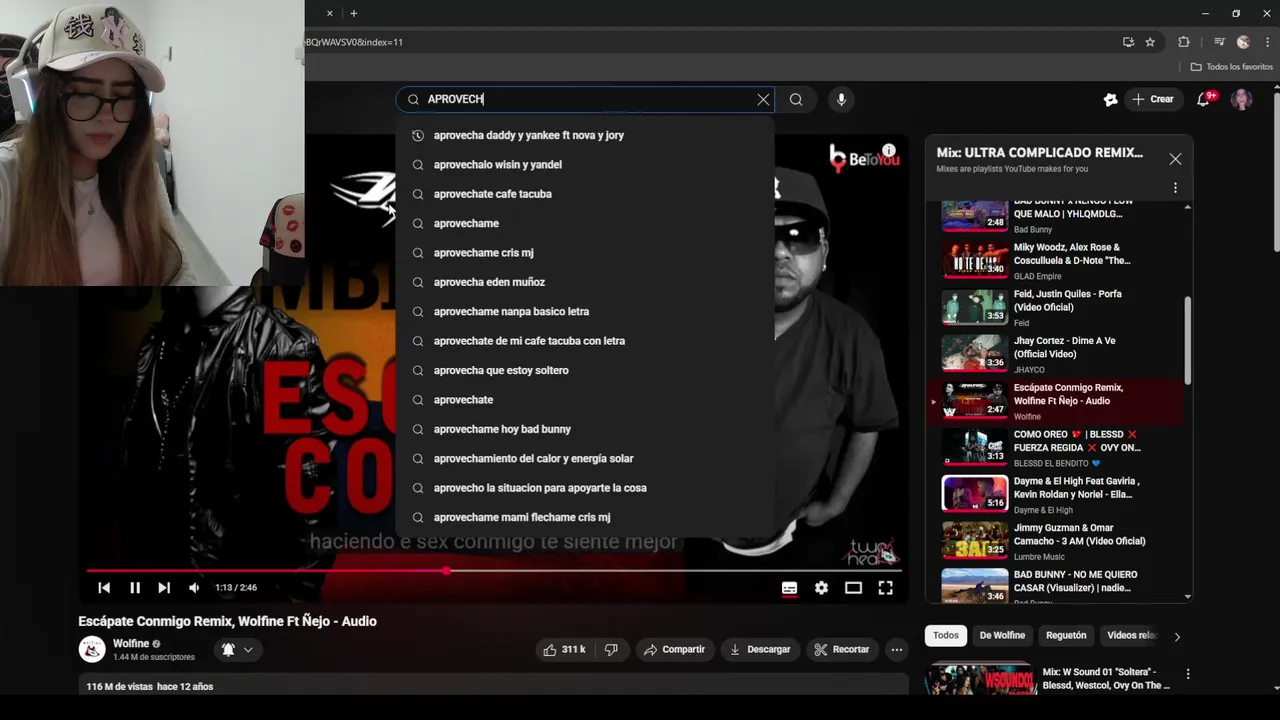Mute the video volume speaker icon
The image size is (1280, 720).
pos(194,588)
